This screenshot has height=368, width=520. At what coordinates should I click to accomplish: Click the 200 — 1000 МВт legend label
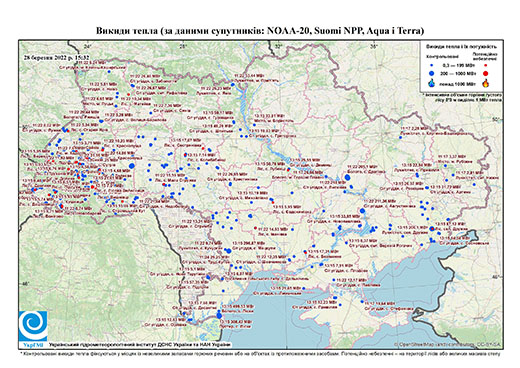[x=457, y=73]
